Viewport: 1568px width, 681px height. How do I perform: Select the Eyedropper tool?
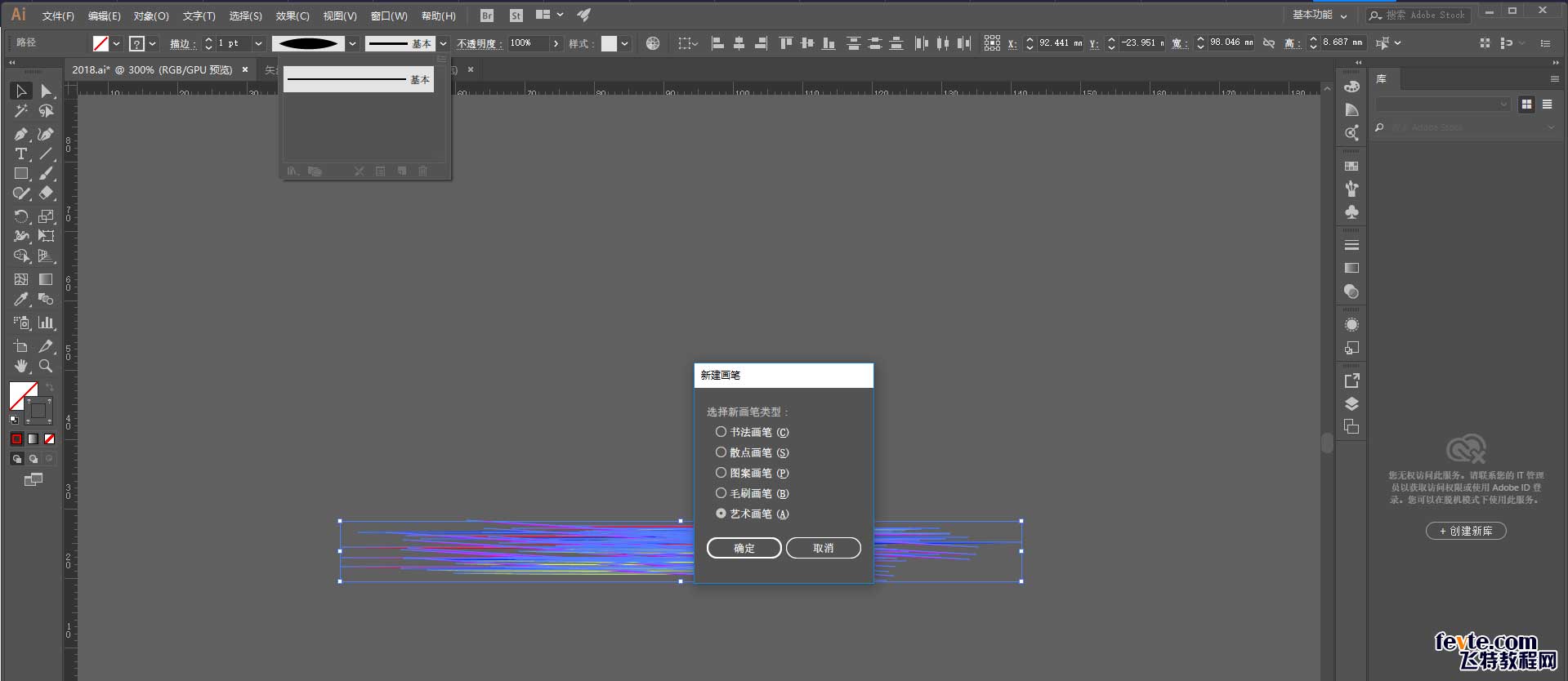(21, 300)
